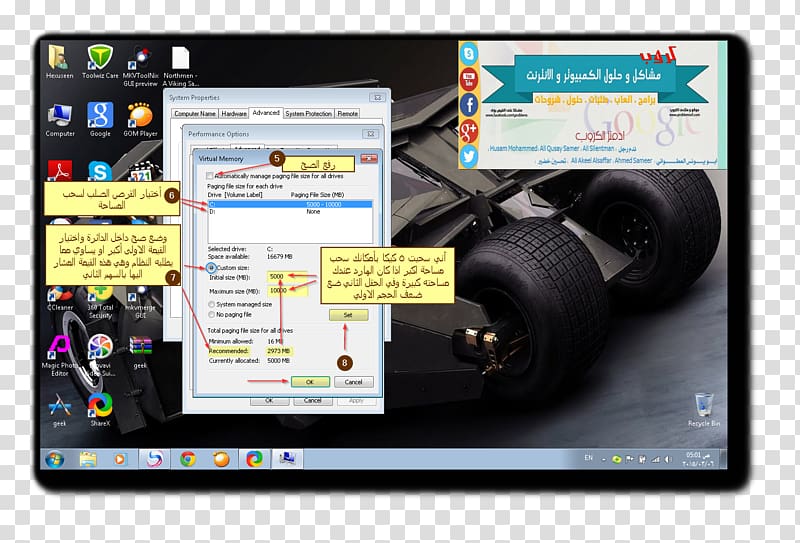The image size is (800, 543).
Task: Open the Windows Start menu
Action: pyautogui.click(x=55, y=459)
